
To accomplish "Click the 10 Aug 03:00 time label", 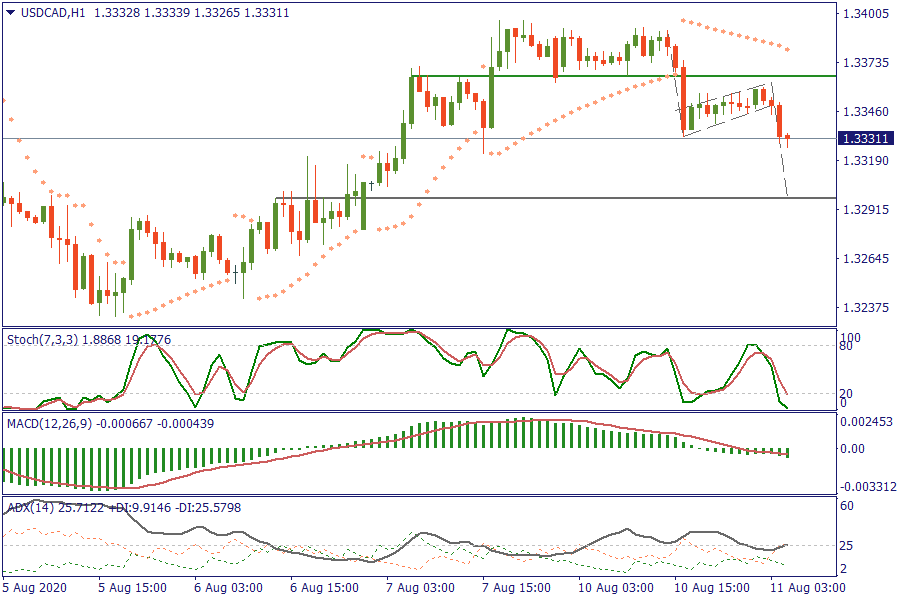I will pos(616,588).
